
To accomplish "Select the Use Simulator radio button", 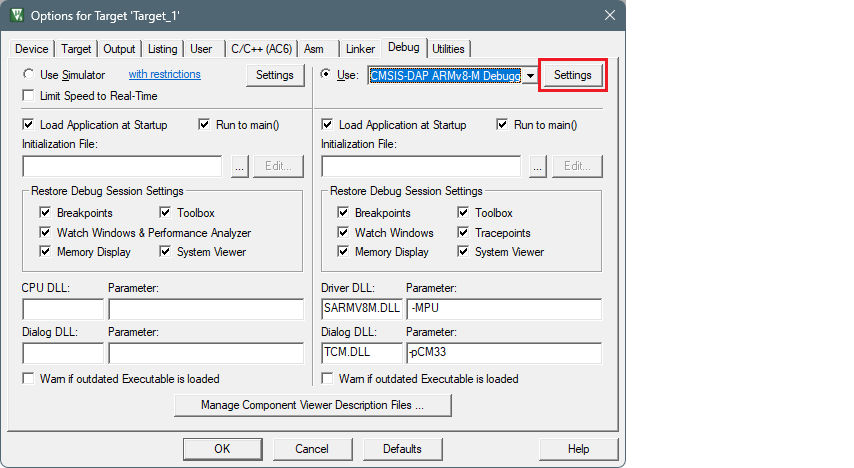I will pos(29,75).
